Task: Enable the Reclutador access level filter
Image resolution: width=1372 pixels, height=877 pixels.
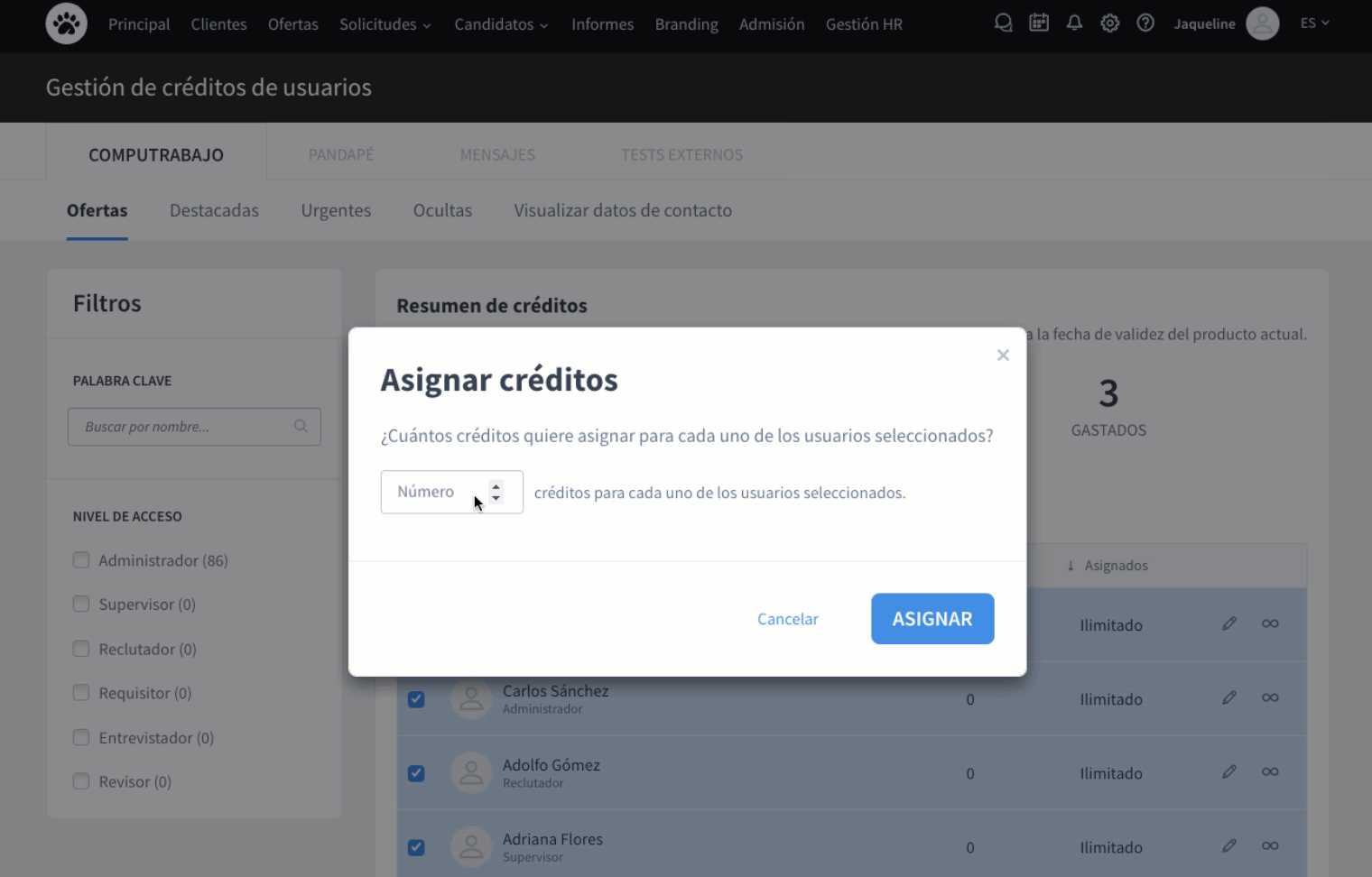Action: (80, 648)
